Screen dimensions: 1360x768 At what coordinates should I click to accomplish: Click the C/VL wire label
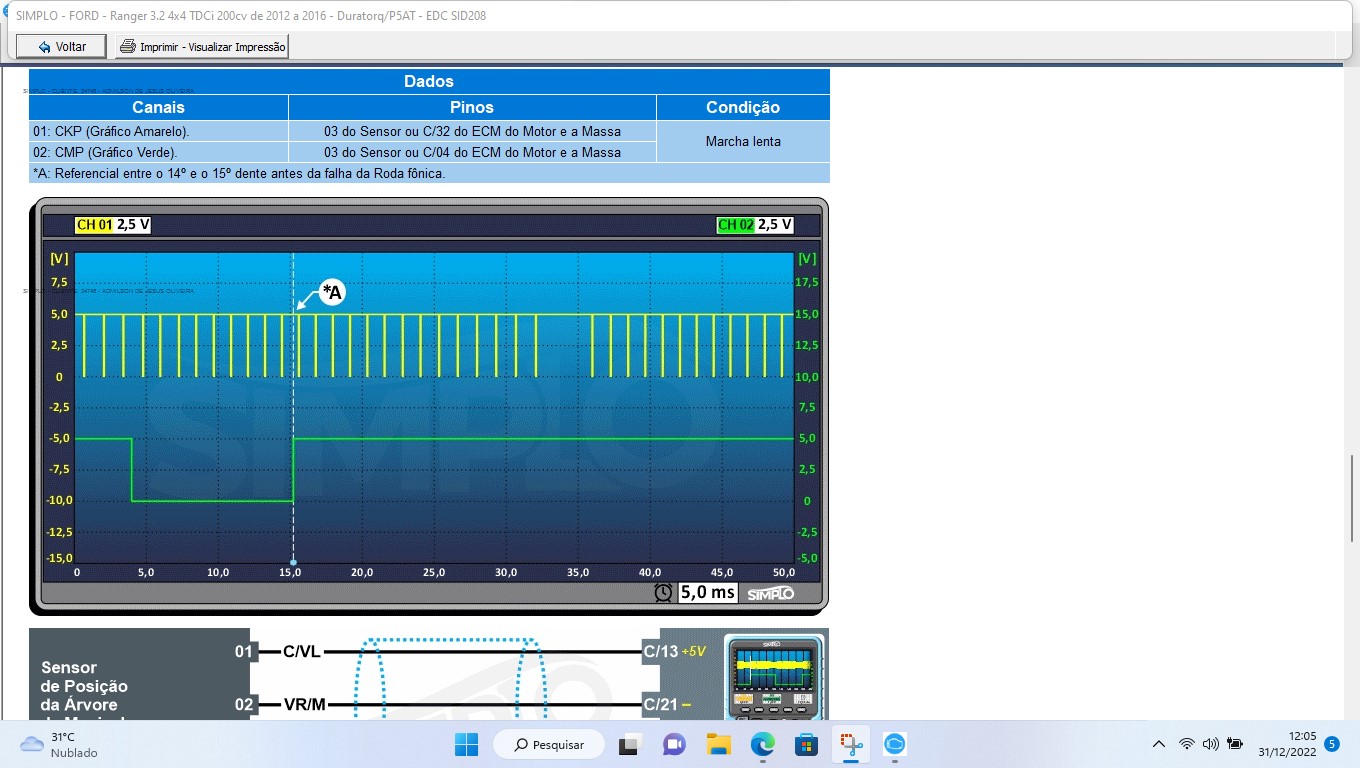[x=302, y=652]
